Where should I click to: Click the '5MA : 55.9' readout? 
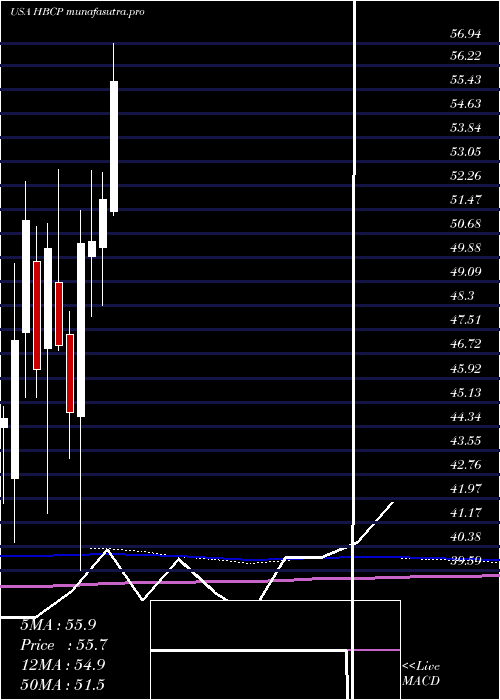pos(58,625)
